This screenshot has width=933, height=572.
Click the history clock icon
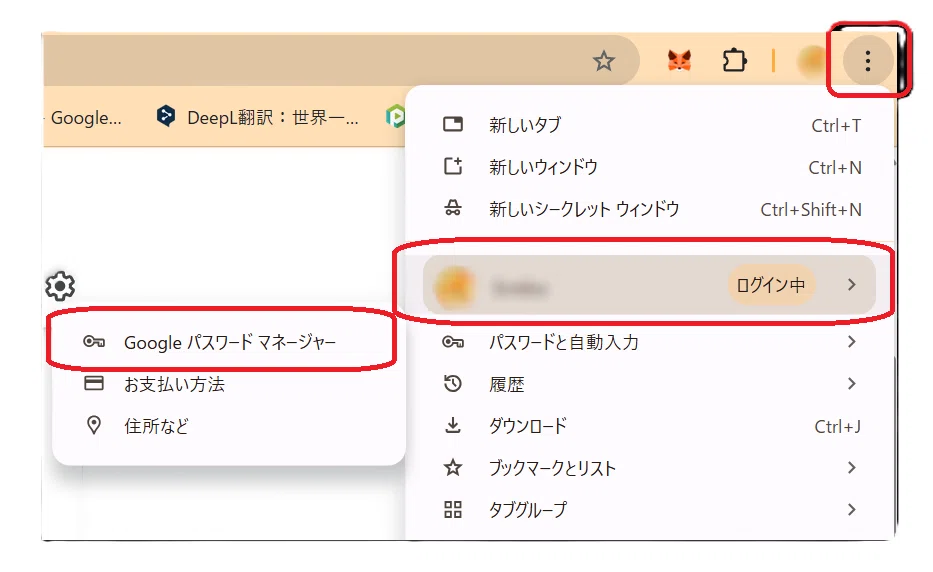point(453,383)
